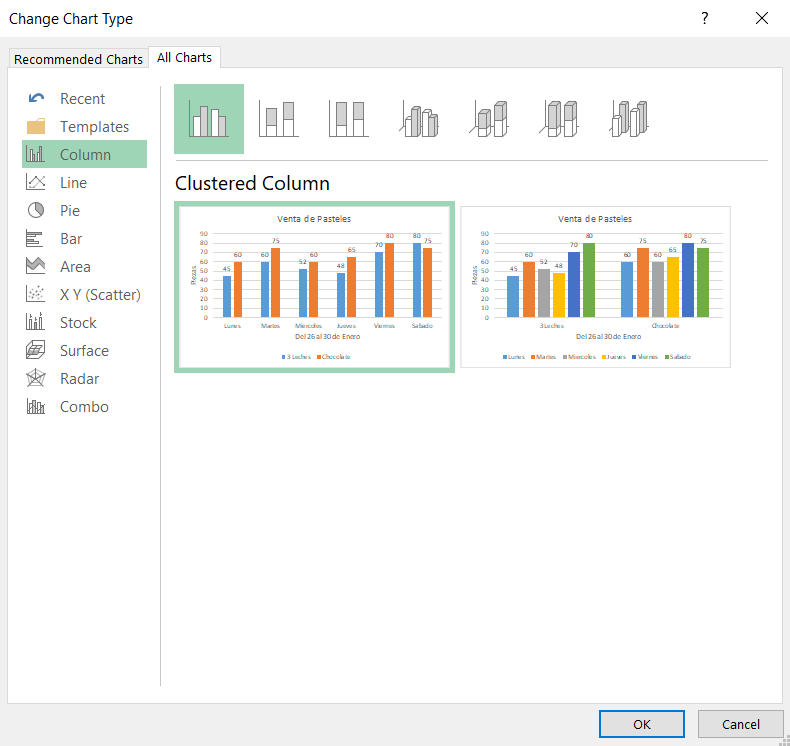Click the Line chart category icon
790x746 pixels.
click(x=35, y=182)
